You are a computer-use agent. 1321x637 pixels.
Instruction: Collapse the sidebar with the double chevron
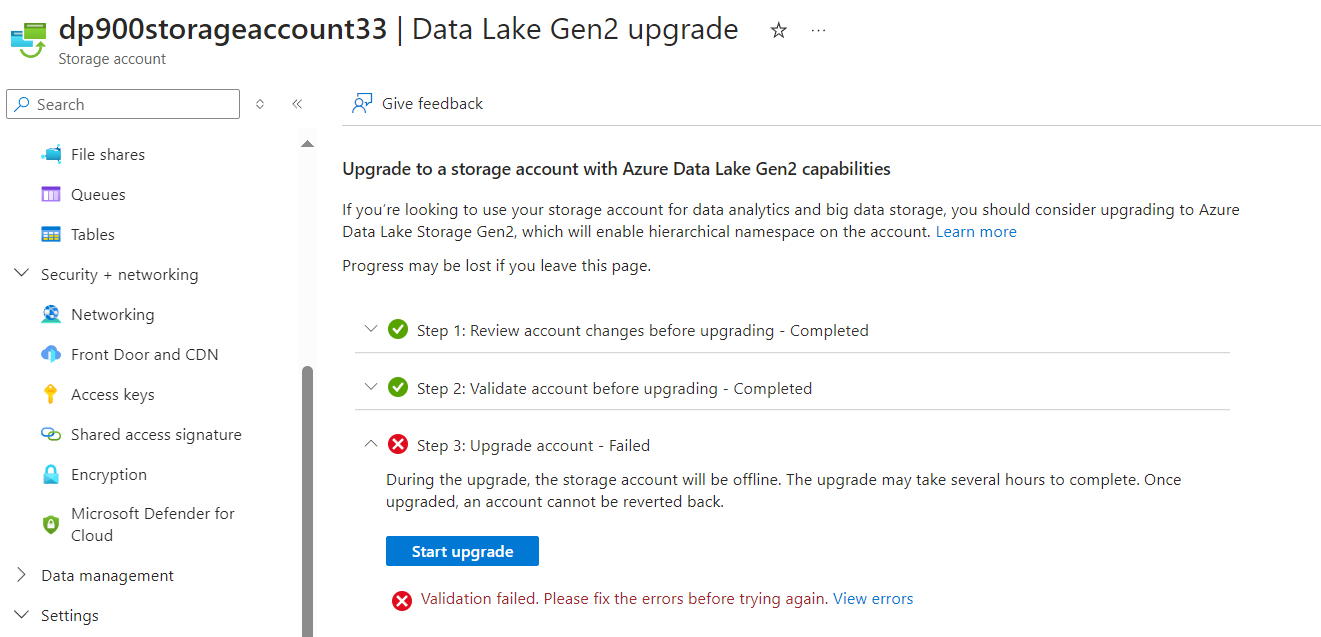pyautogui.click(x=296, y=103)
